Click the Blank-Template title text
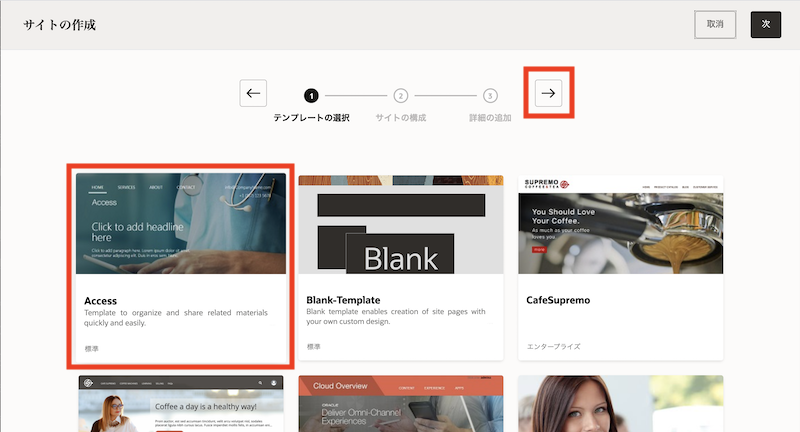The width and height of the screenshot is (800, 432). [343, 299]
